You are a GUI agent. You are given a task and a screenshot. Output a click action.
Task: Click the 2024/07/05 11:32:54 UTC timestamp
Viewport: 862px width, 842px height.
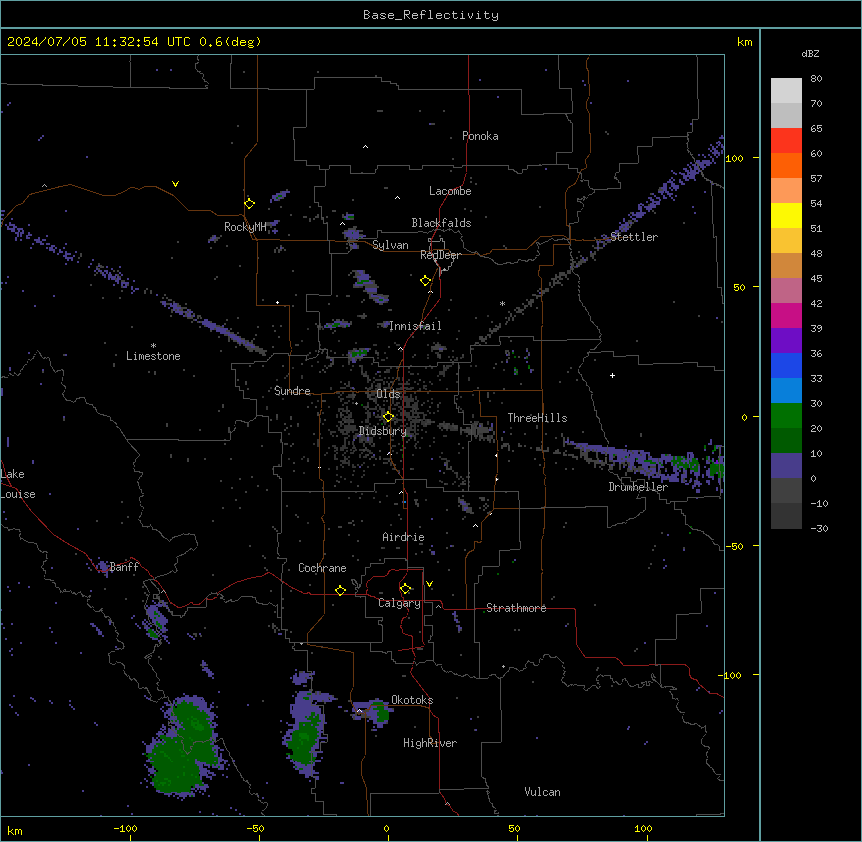(99, 42)
